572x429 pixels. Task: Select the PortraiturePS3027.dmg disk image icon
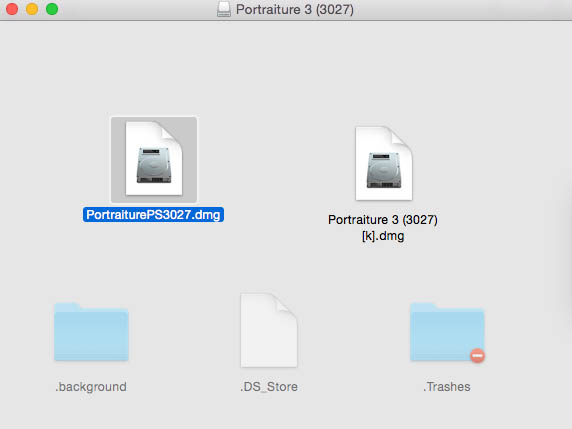[x=154, y=159]
